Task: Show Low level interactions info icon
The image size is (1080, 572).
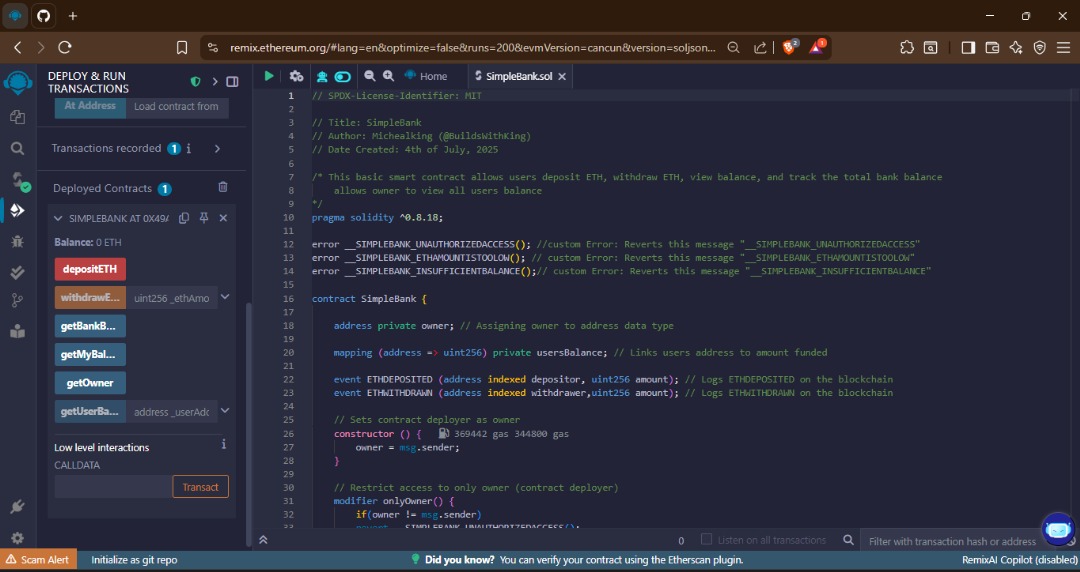Action: (x=223, y=445)
